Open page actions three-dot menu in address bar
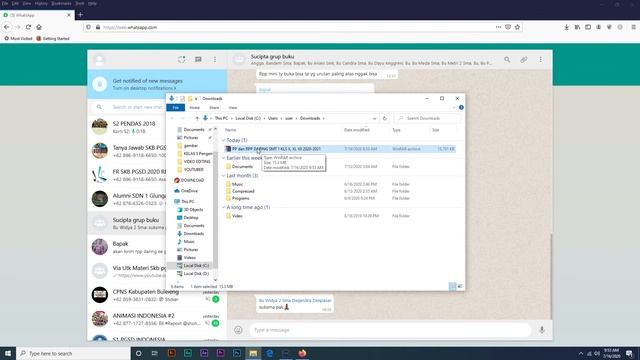 point(498,27)
